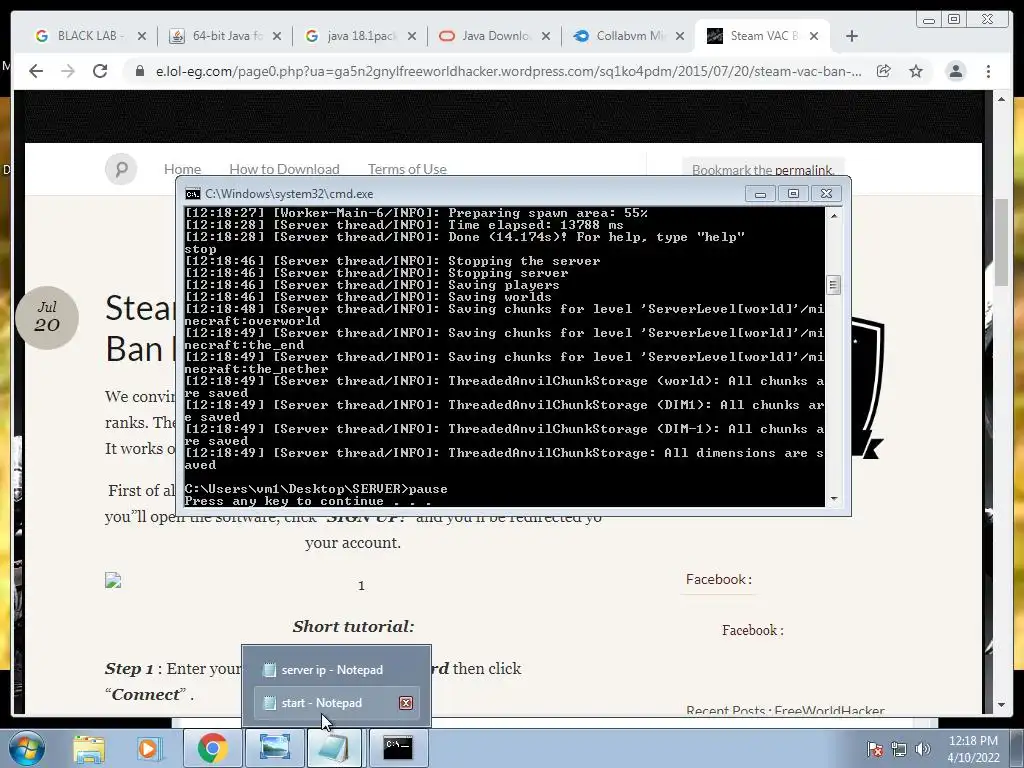Click the padlock site info icon
1024x768 pixels.
[140, 71]
